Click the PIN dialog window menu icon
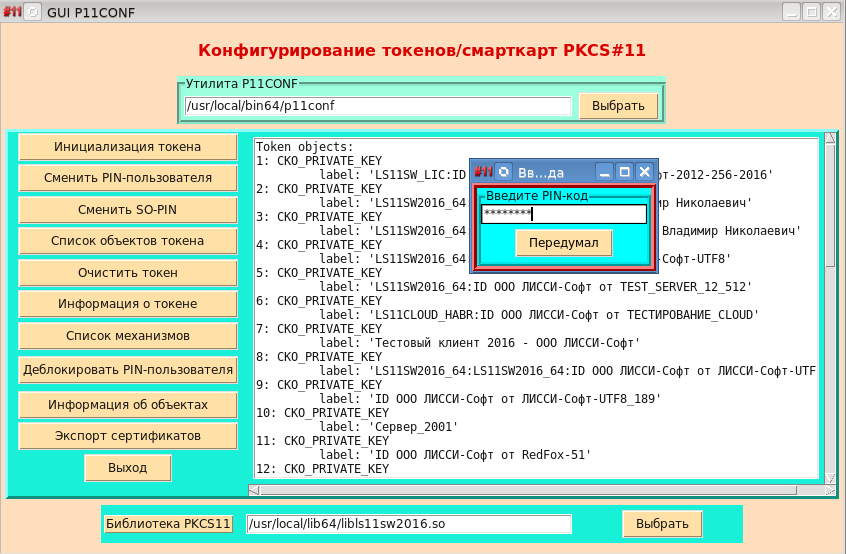The image size is (846, 554). point(503,172)
